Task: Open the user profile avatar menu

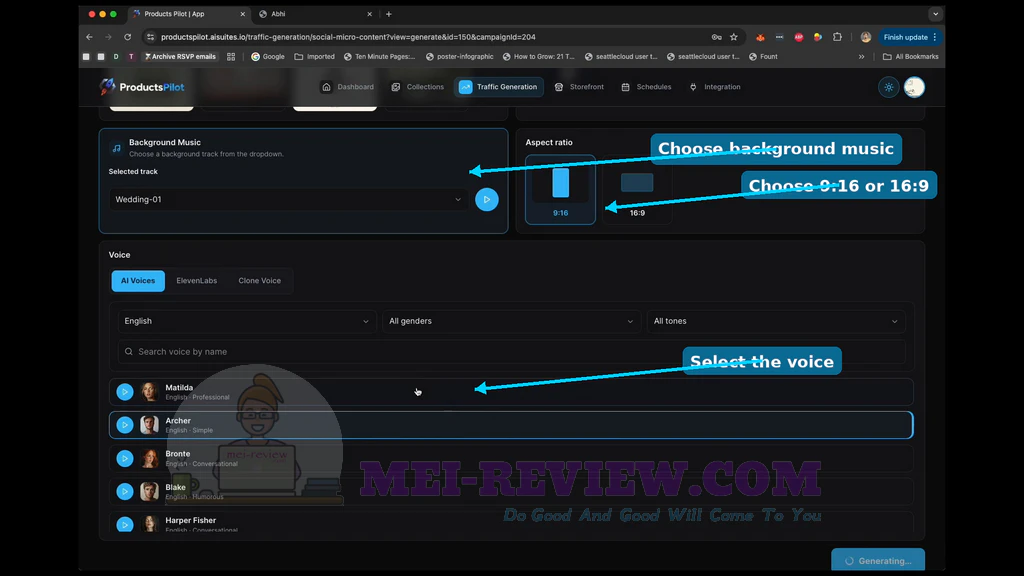Action: (x=914, y=87)
